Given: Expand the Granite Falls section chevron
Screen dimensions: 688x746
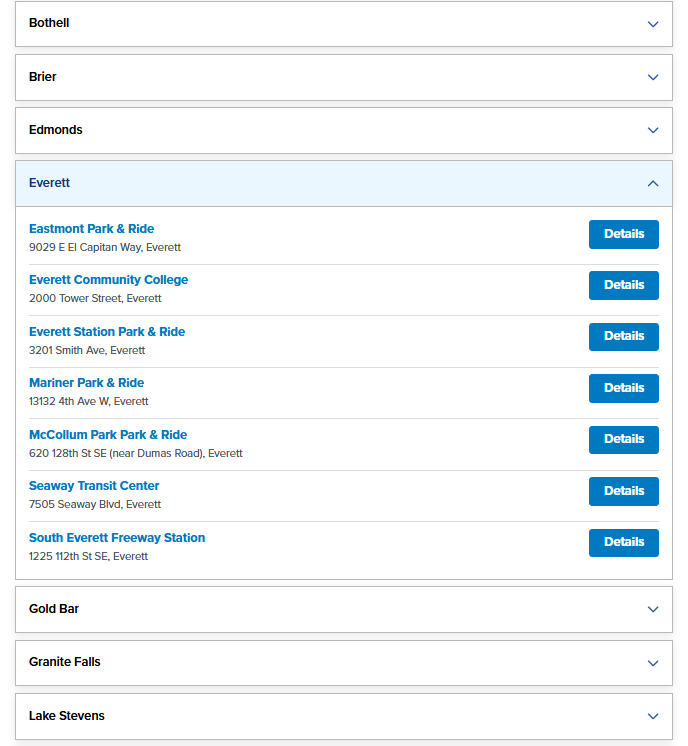Looking at the screenshot, I should 653,663.
